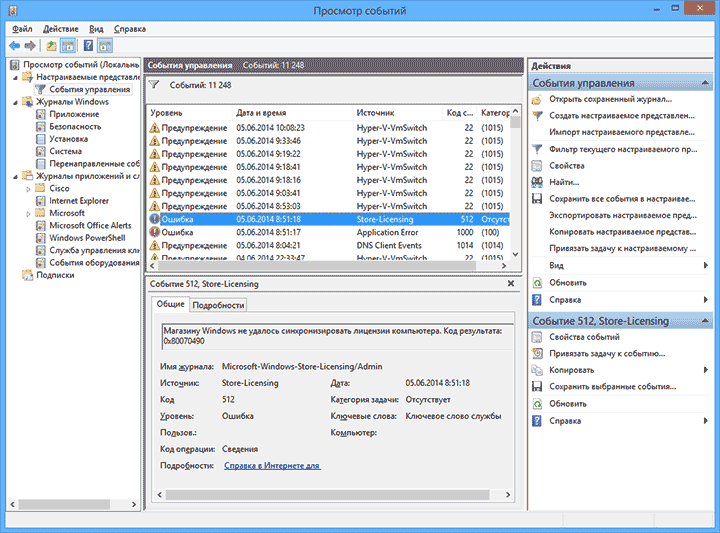Click funnel icon beside Фильтр текущего настраиваемого
The width and height of the screenshot is (720, 533).
point(537,149)
